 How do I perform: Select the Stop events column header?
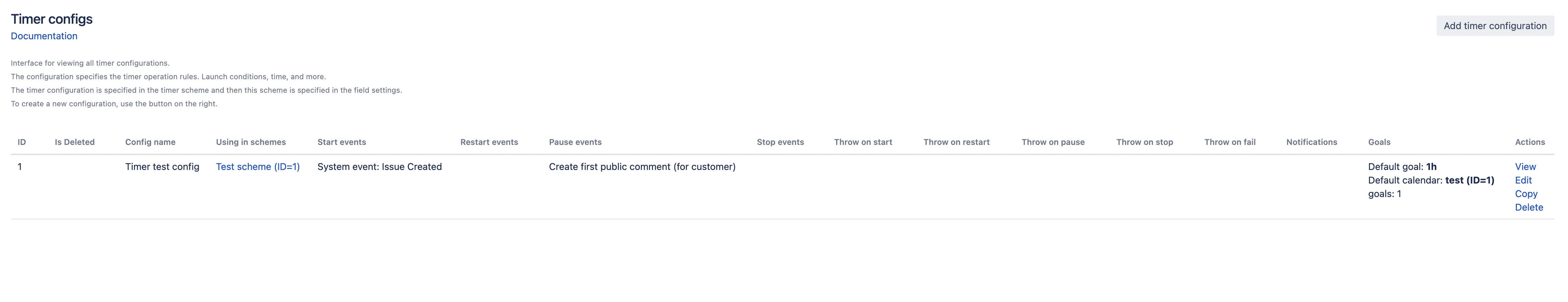click(780, 142)
